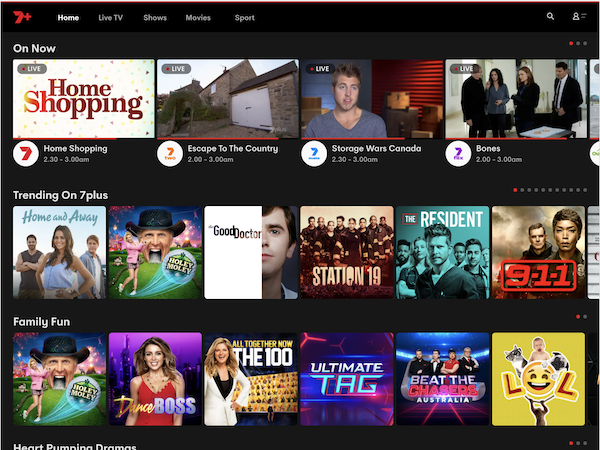Click the 7flix channel logo
This screenshot has height=450, width=600.
[x=458, y=154]
